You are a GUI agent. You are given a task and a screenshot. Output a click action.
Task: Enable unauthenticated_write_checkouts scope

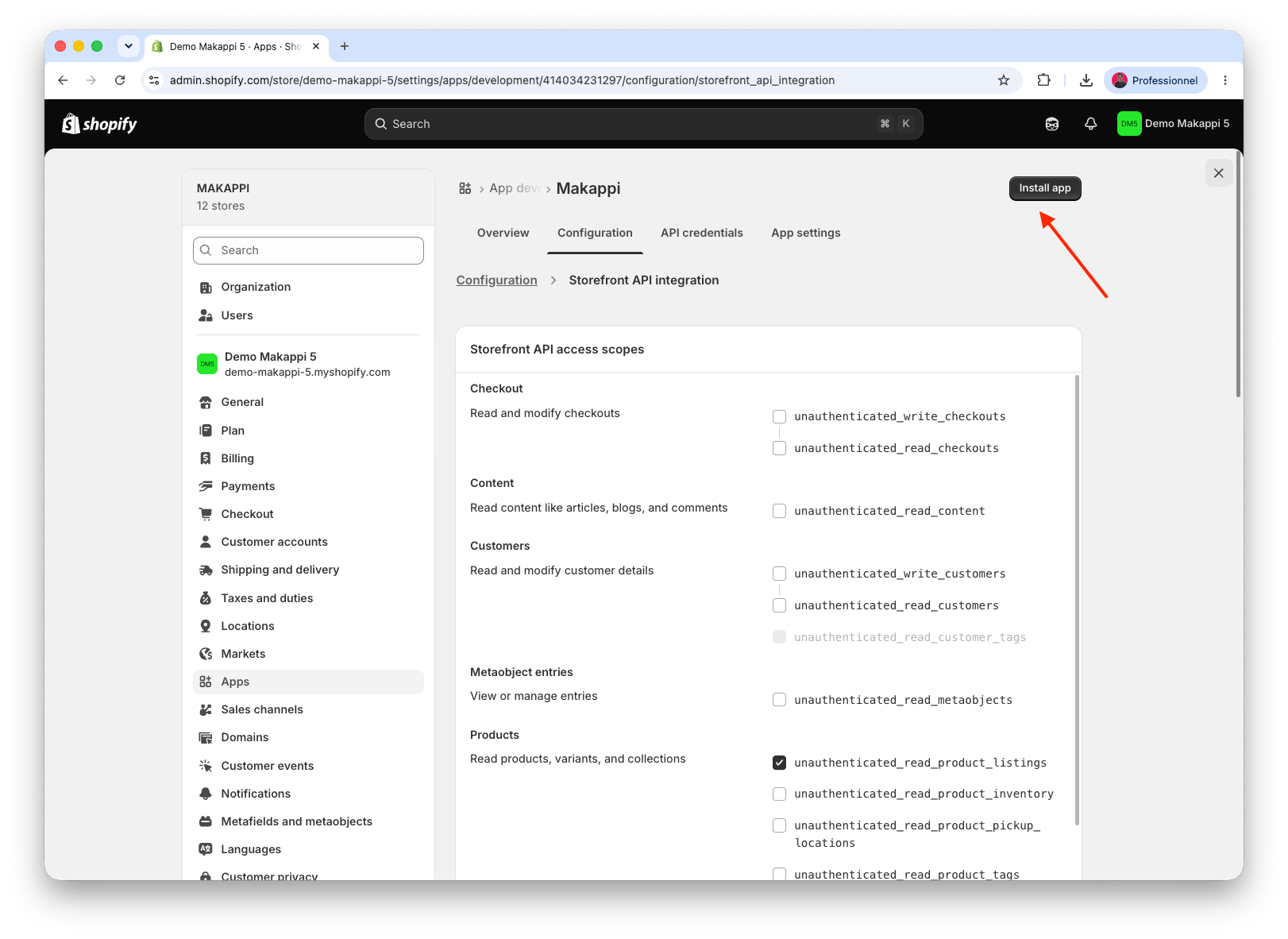(x=780, y=416)
